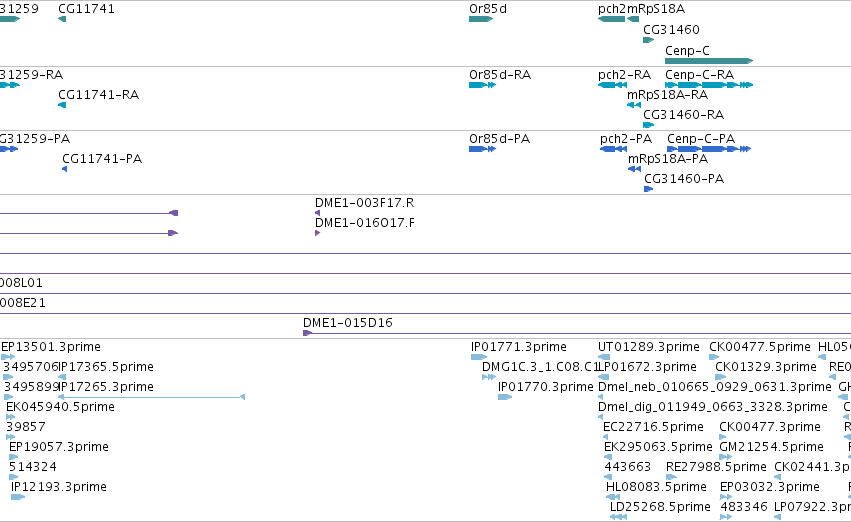This screenshot has height=522, width=851.
Task: Click the 483346 feature label
Action: click(x=744, y=506)
